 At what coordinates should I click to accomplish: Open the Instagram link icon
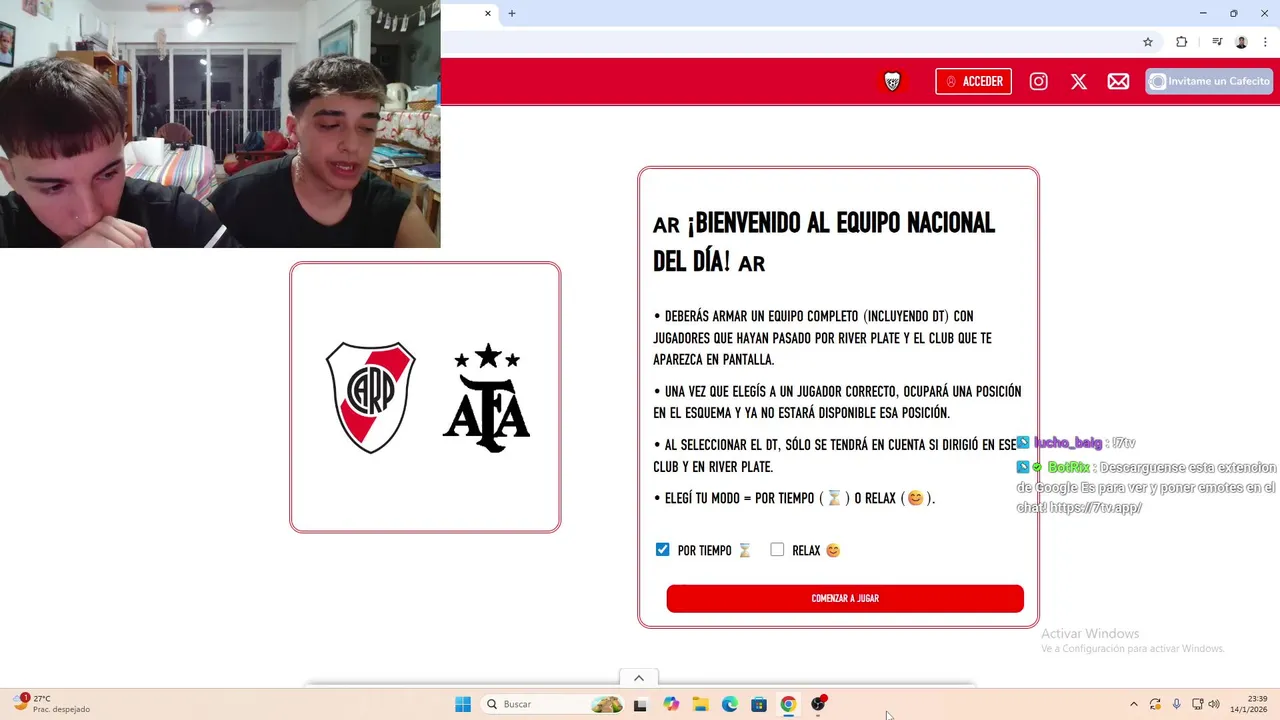pyautogui.click(x=1039, y=82)
